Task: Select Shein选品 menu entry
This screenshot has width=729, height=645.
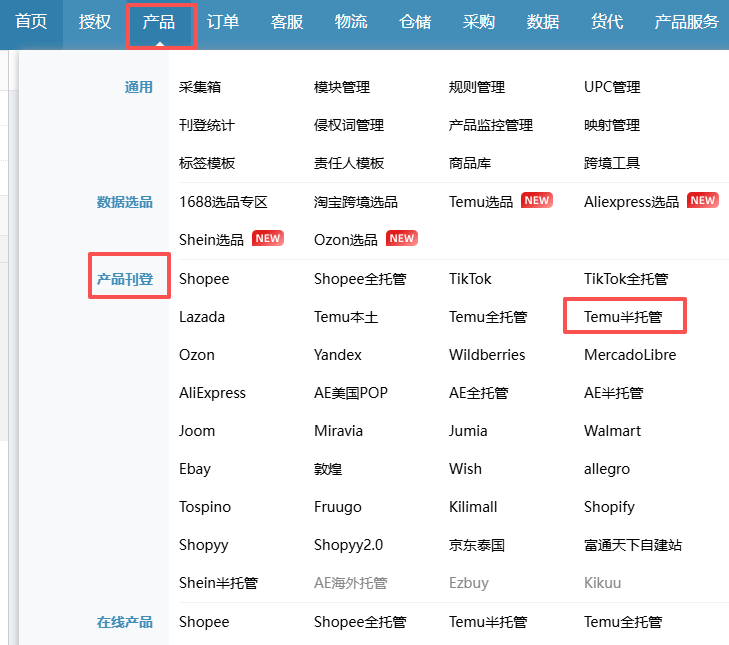Action: (x=211, y=239)
